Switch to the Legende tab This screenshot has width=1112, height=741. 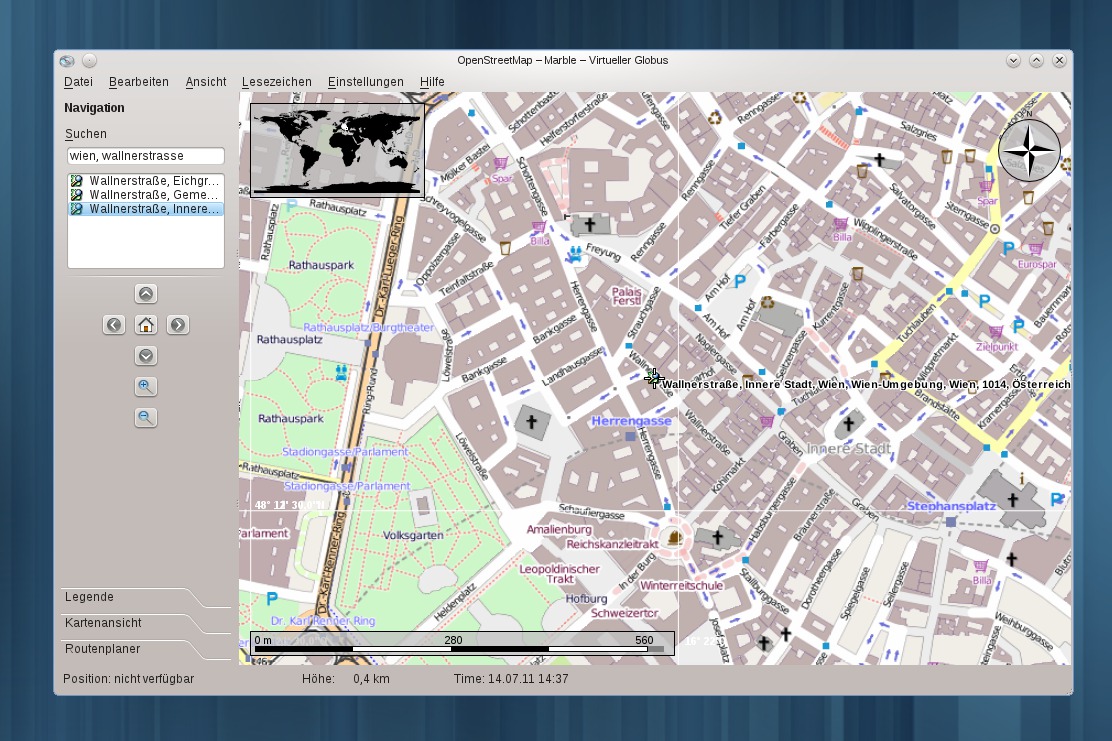pos(89,597)
